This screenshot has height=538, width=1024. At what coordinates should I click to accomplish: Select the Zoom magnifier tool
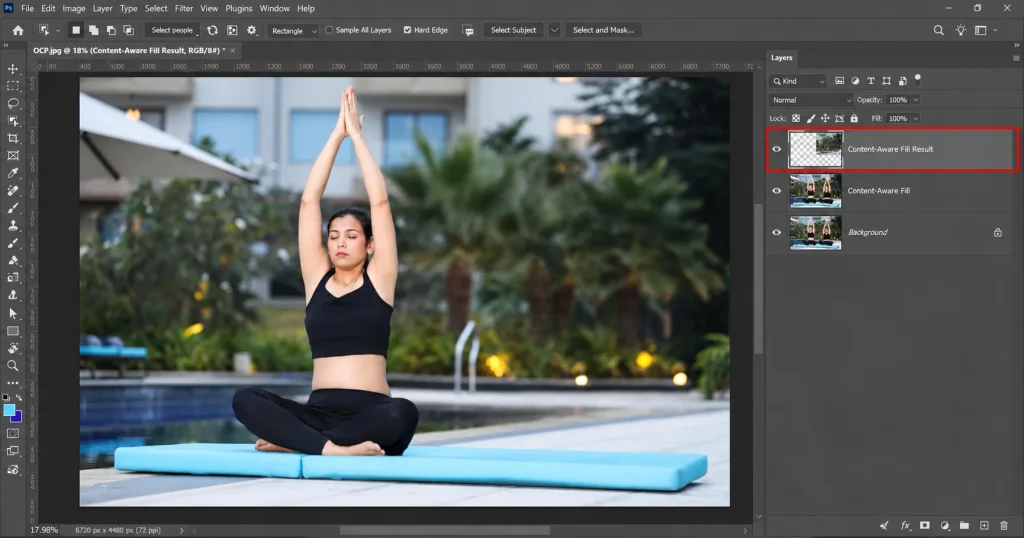coord(12,366)
